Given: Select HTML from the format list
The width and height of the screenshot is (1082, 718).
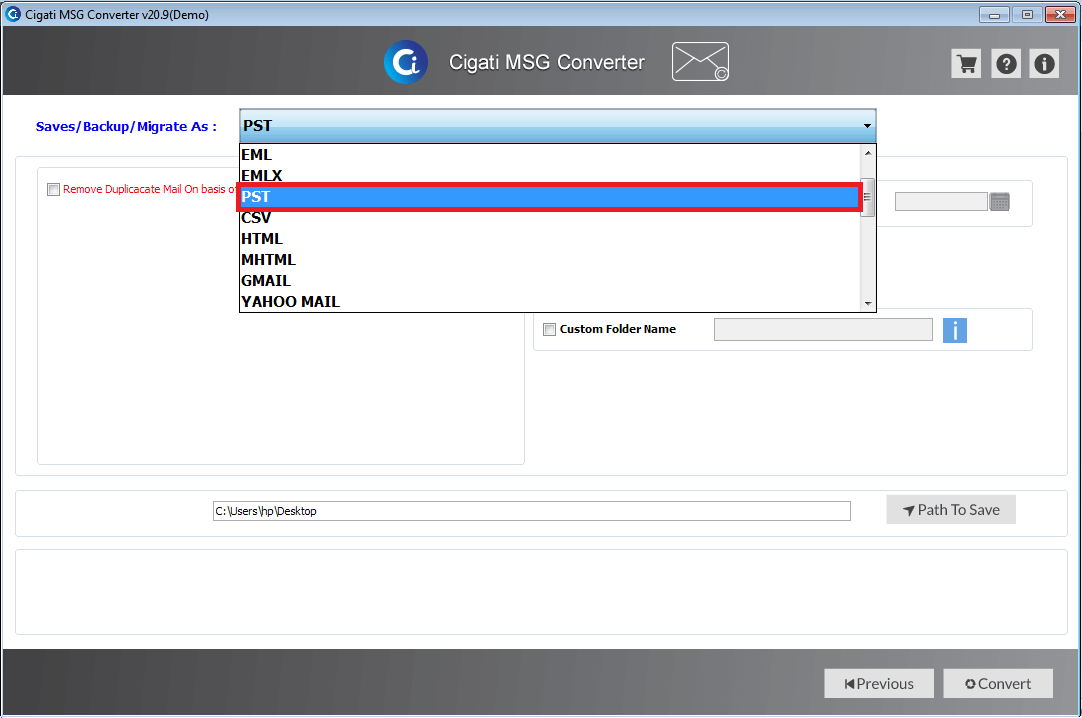Looking at the screenshot, I should click(x=550, y=239).
